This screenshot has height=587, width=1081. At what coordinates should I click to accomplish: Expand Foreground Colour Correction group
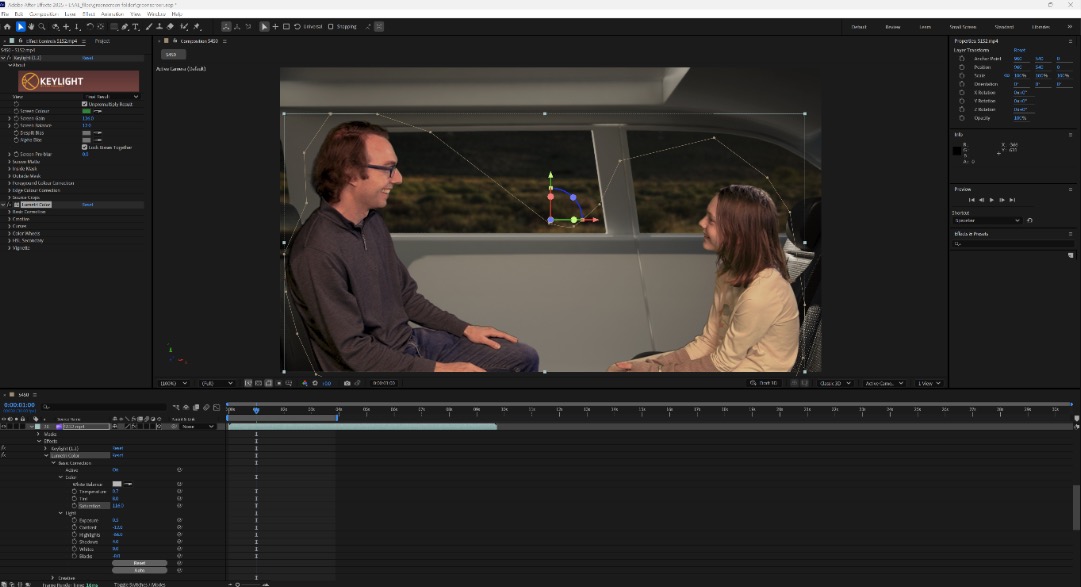(x=10, y=183)
